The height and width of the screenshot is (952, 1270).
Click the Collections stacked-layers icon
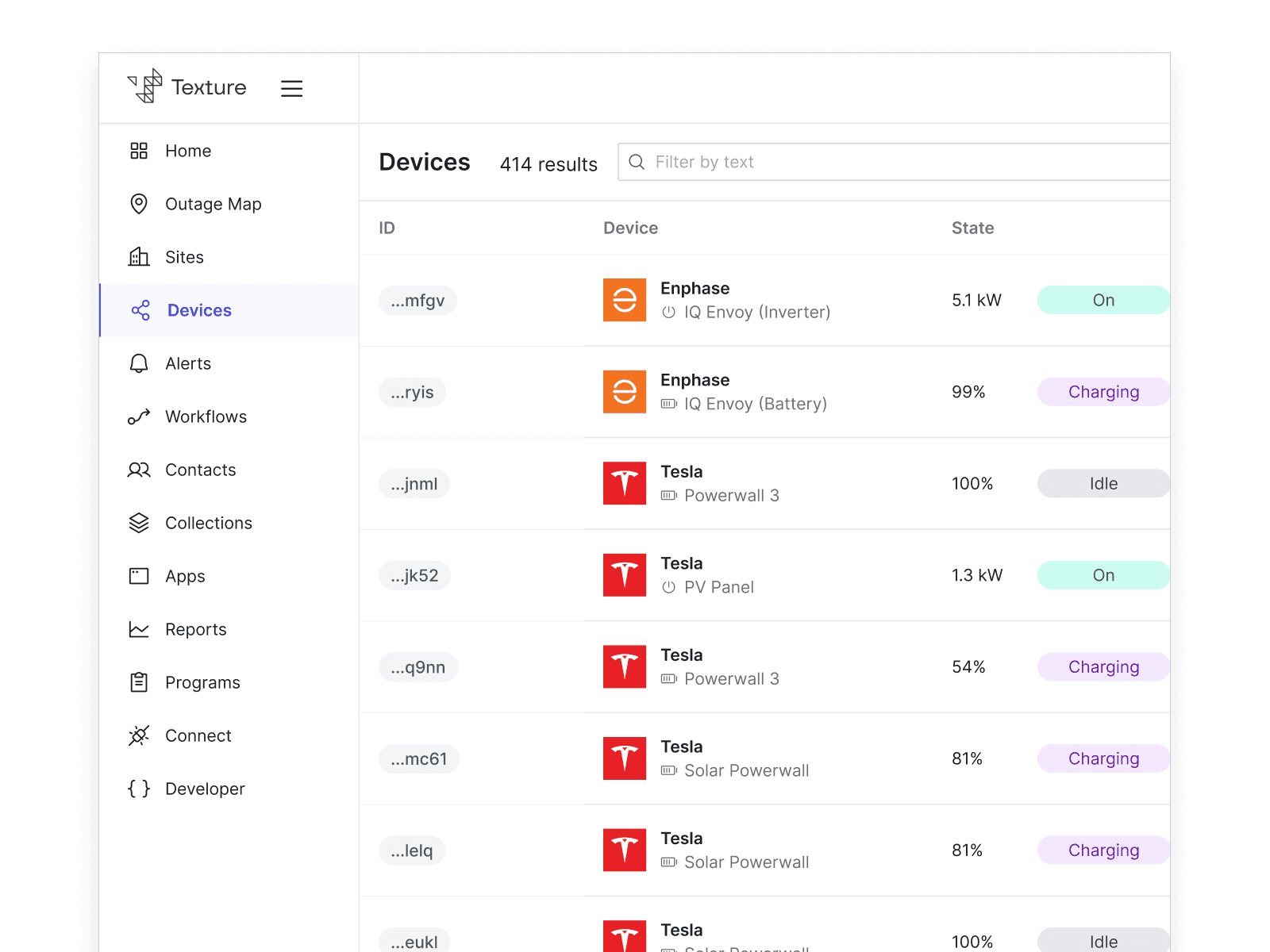click(138, 522)
